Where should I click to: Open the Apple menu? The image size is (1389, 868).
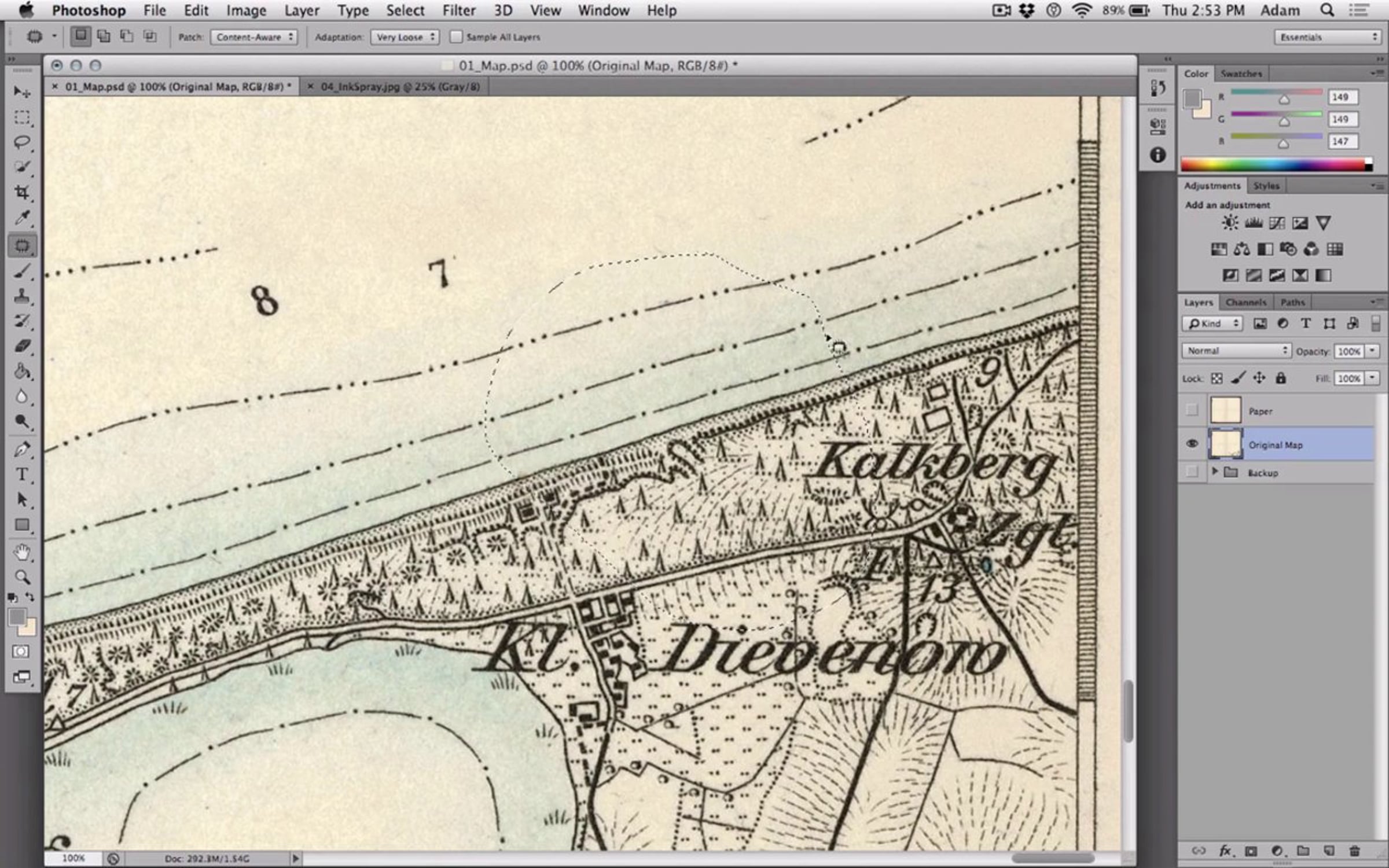click(x=26, y=10)
